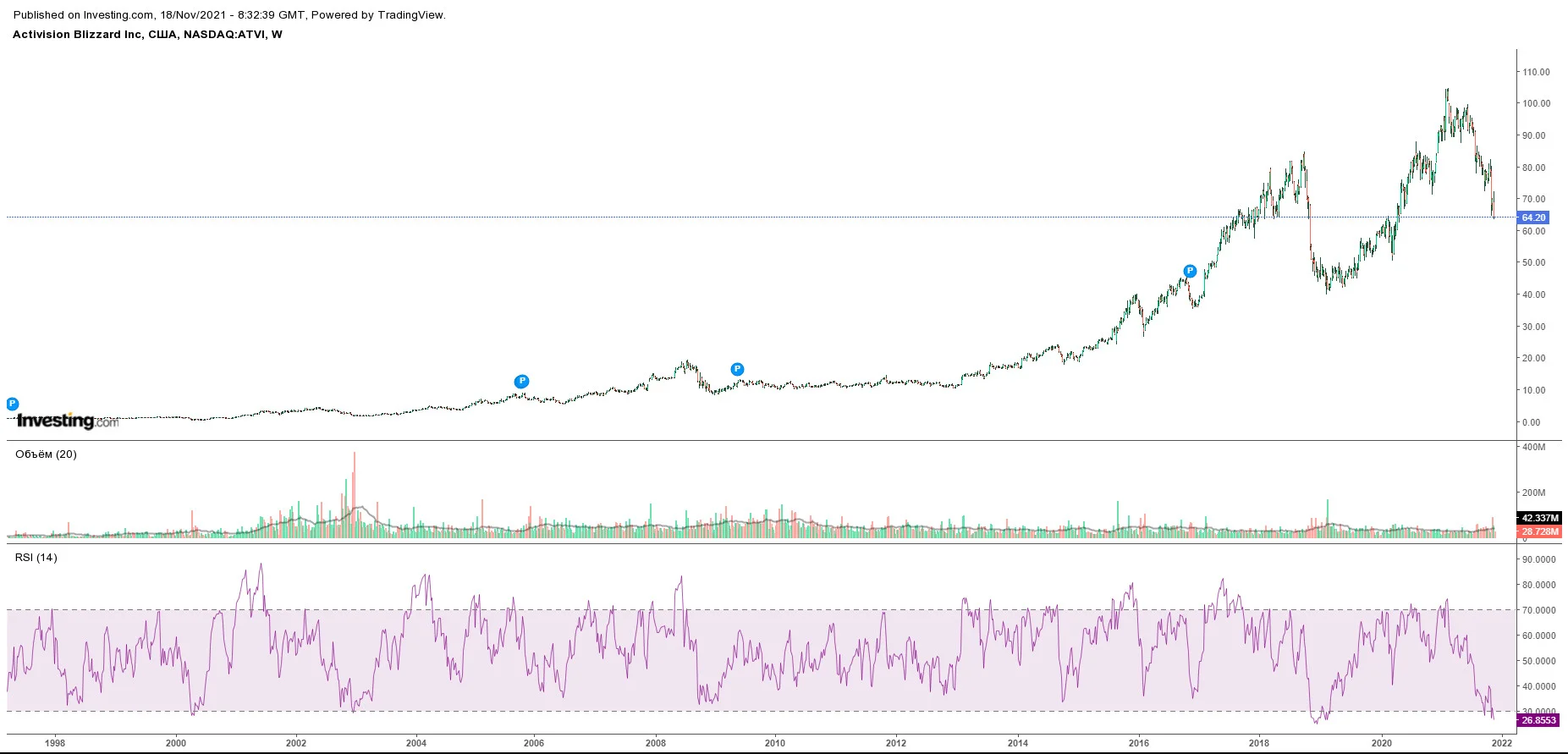1568x754 pixels.
Task: Click the 80.0000 RSI axis label
Action: (1539, 585)
